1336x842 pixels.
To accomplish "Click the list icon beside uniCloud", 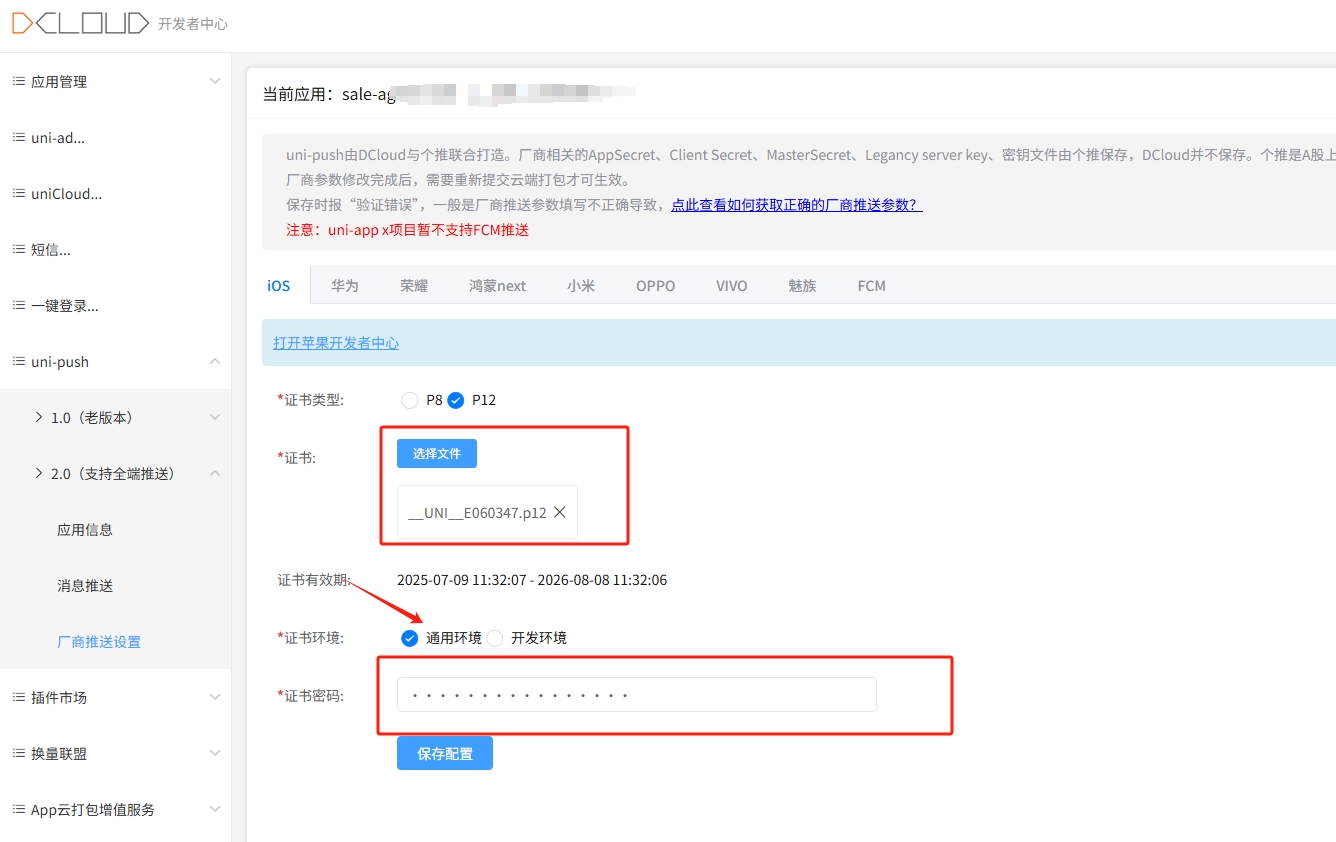I will pos(18,193).
